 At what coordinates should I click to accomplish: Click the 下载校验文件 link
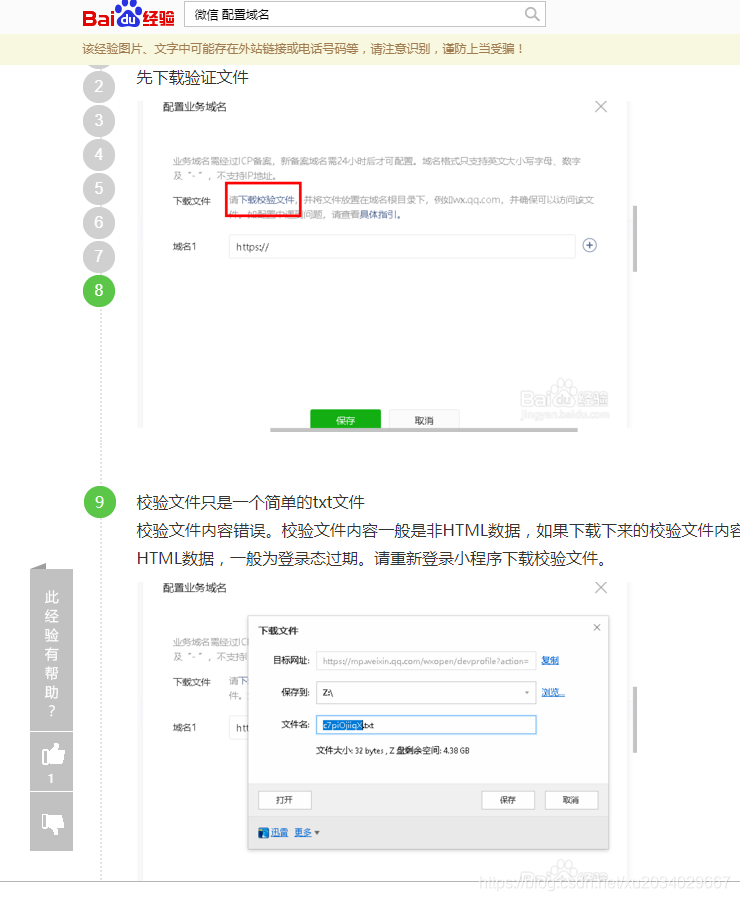[267, 200]
